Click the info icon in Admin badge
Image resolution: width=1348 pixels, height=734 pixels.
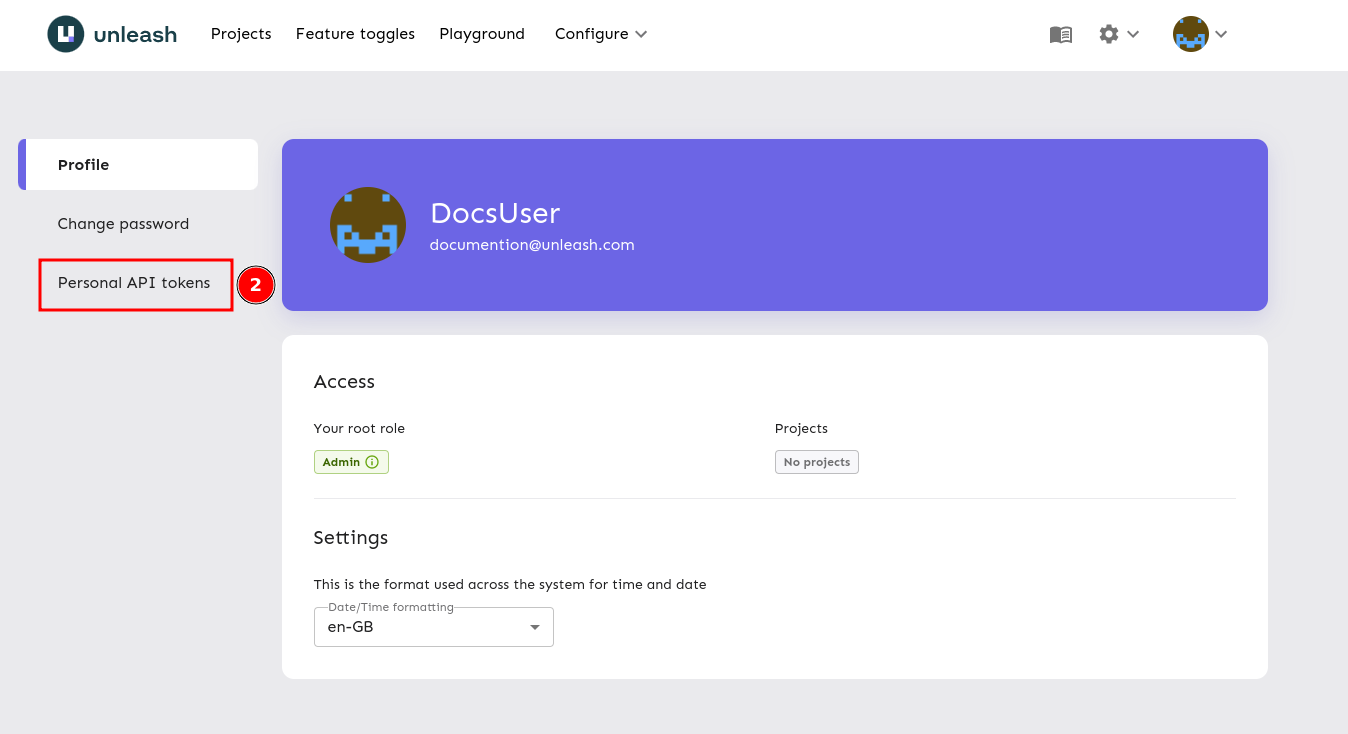(x=372, y=462)
